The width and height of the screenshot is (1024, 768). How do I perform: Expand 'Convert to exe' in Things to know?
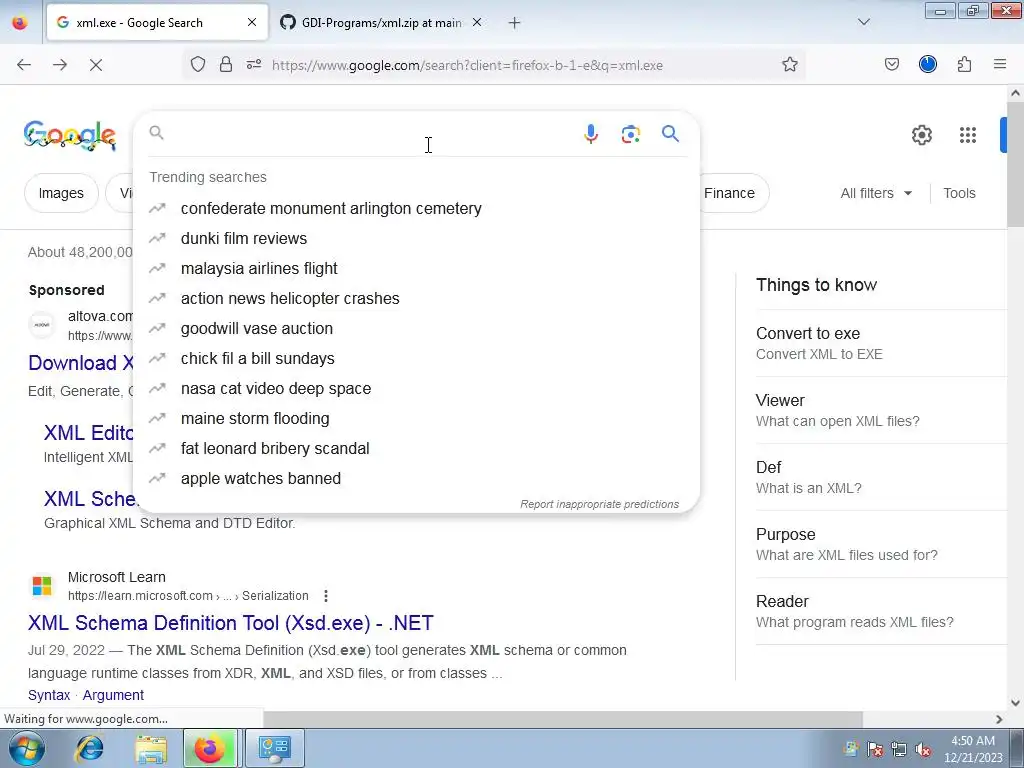click(x=881, y=343)
